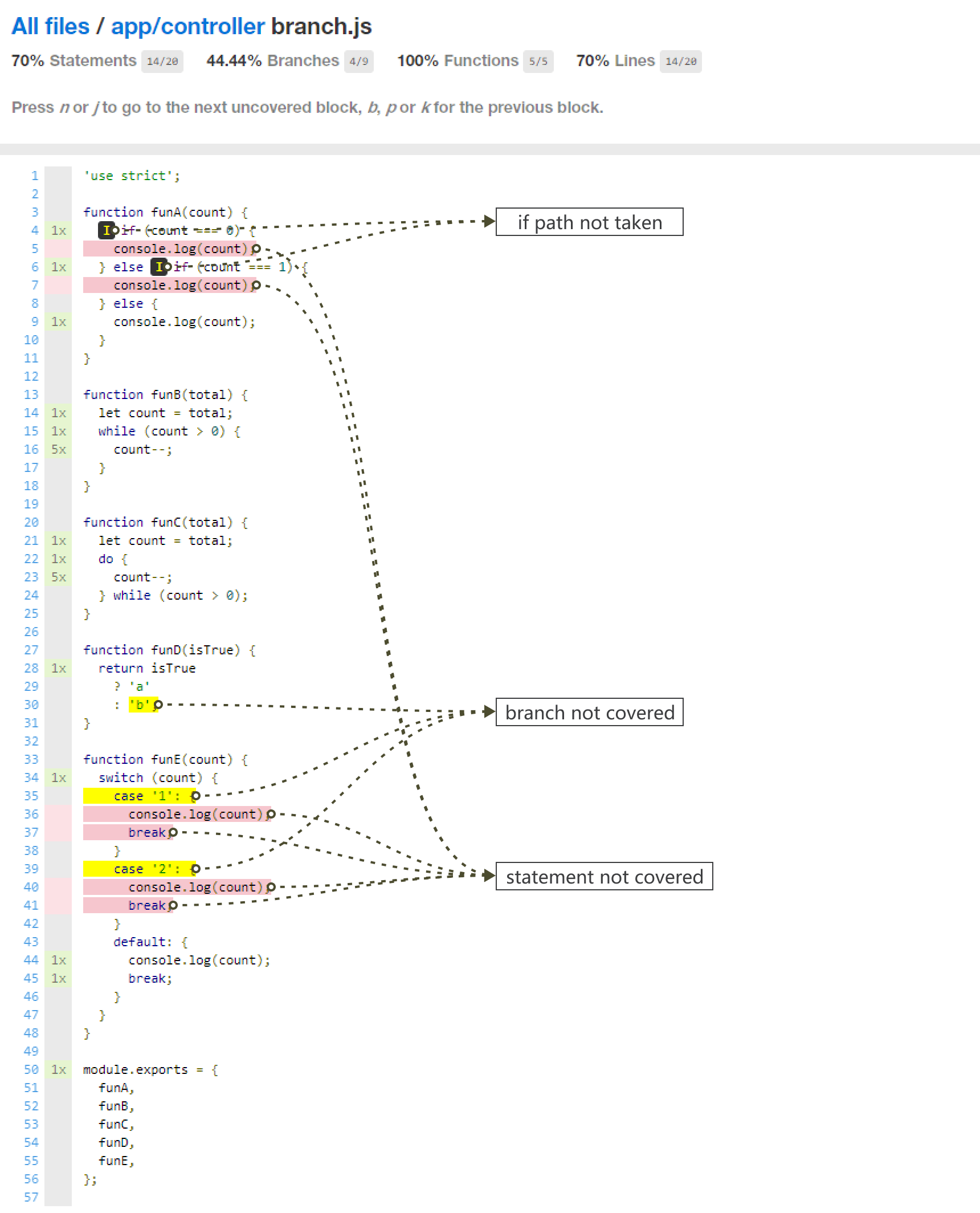Click the branch.js file name heading

[x=321, y=26]
